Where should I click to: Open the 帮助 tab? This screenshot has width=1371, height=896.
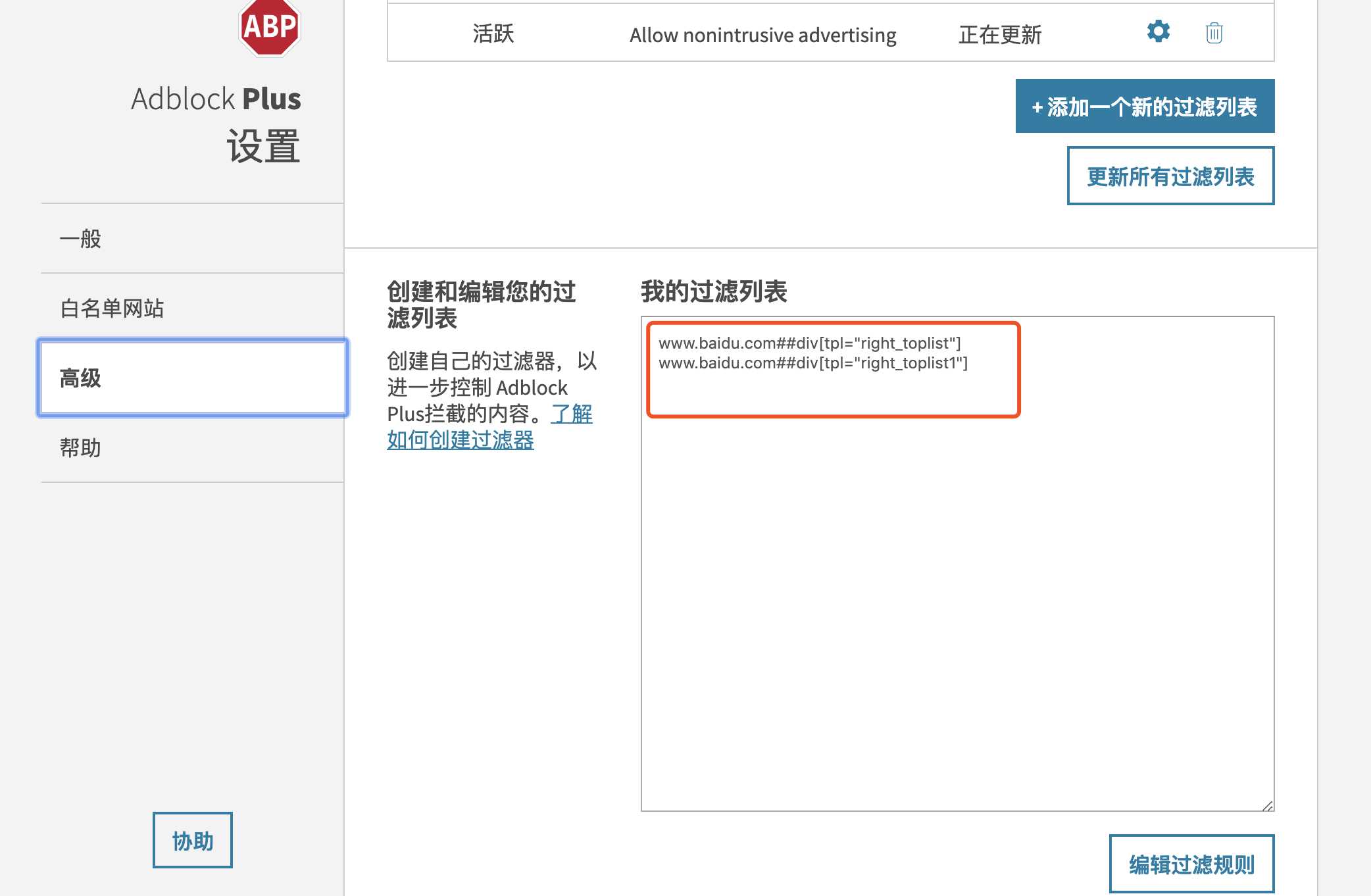point(192,447)
